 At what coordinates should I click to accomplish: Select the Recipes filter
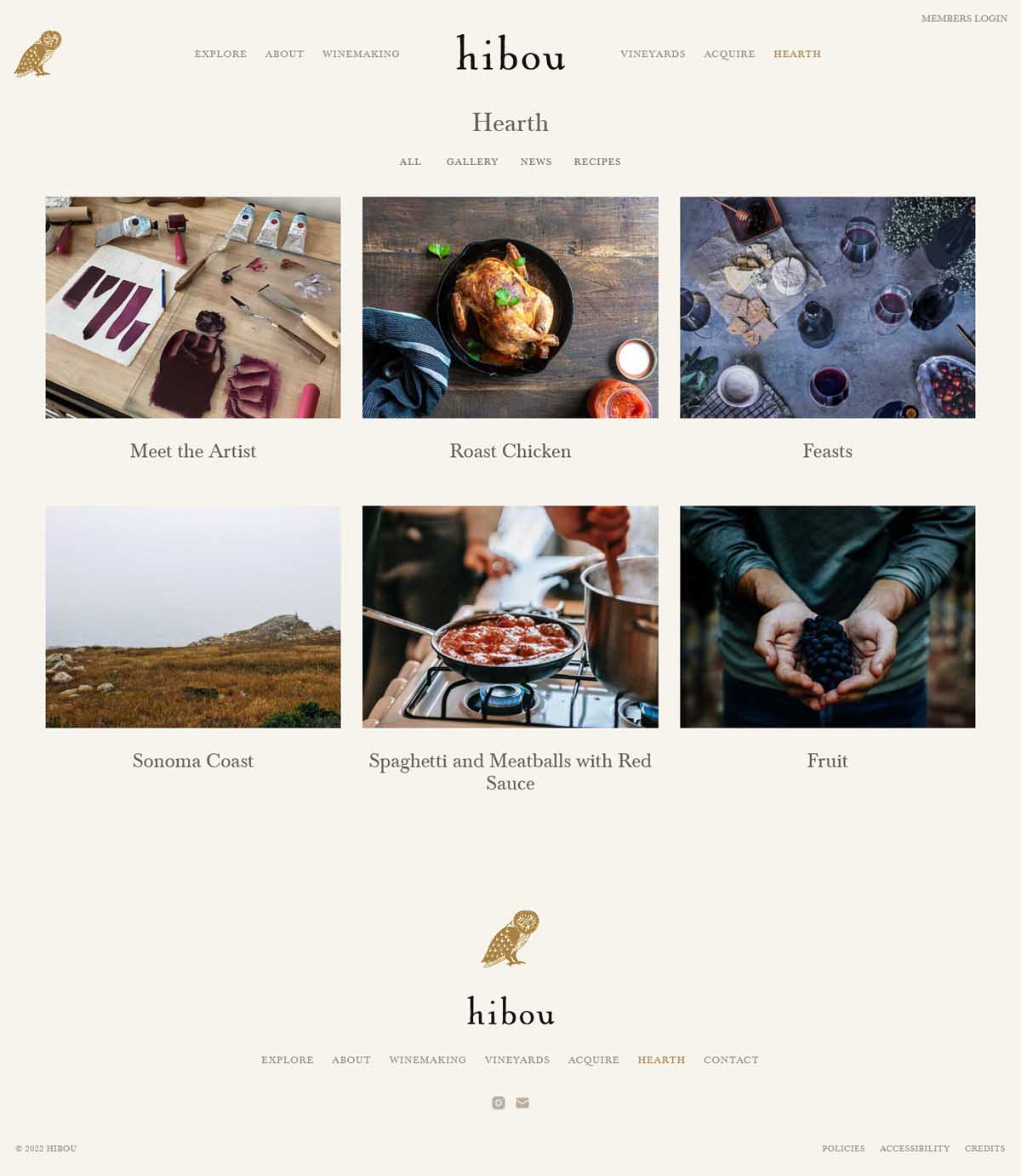(x=597, y=162)
